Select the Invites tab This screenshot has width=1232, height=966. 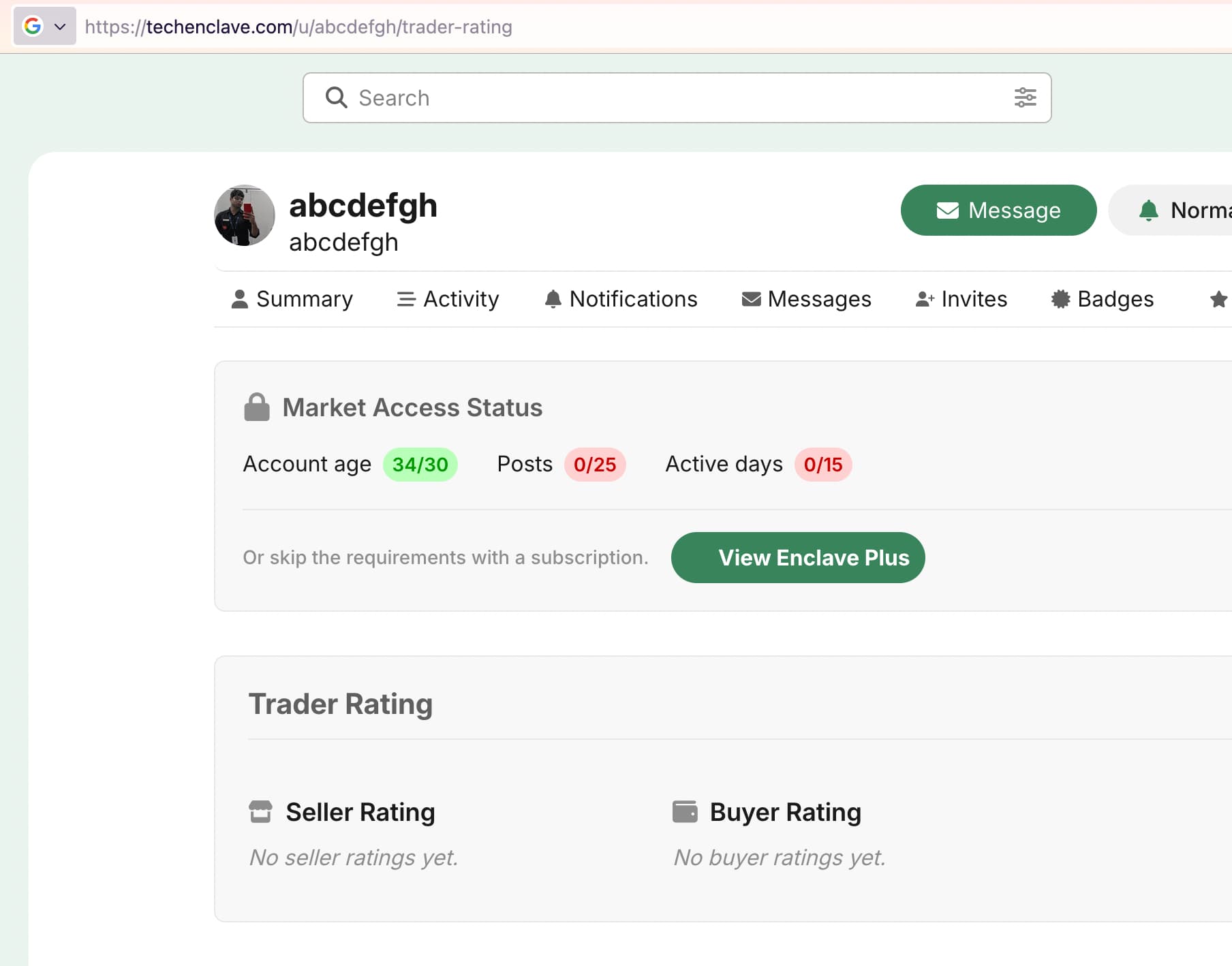[x=961, y=299]
